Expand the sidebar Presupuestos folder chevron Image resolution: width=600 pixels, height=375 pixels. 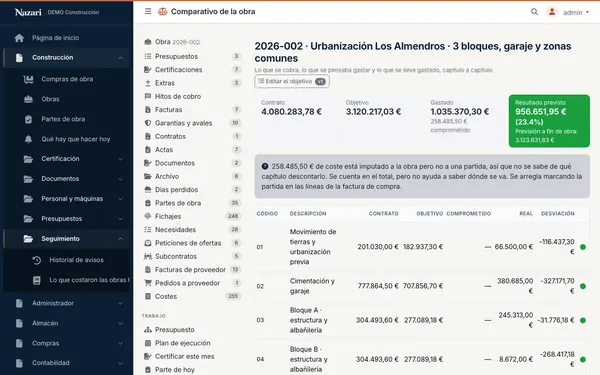(x=121, y=219)
